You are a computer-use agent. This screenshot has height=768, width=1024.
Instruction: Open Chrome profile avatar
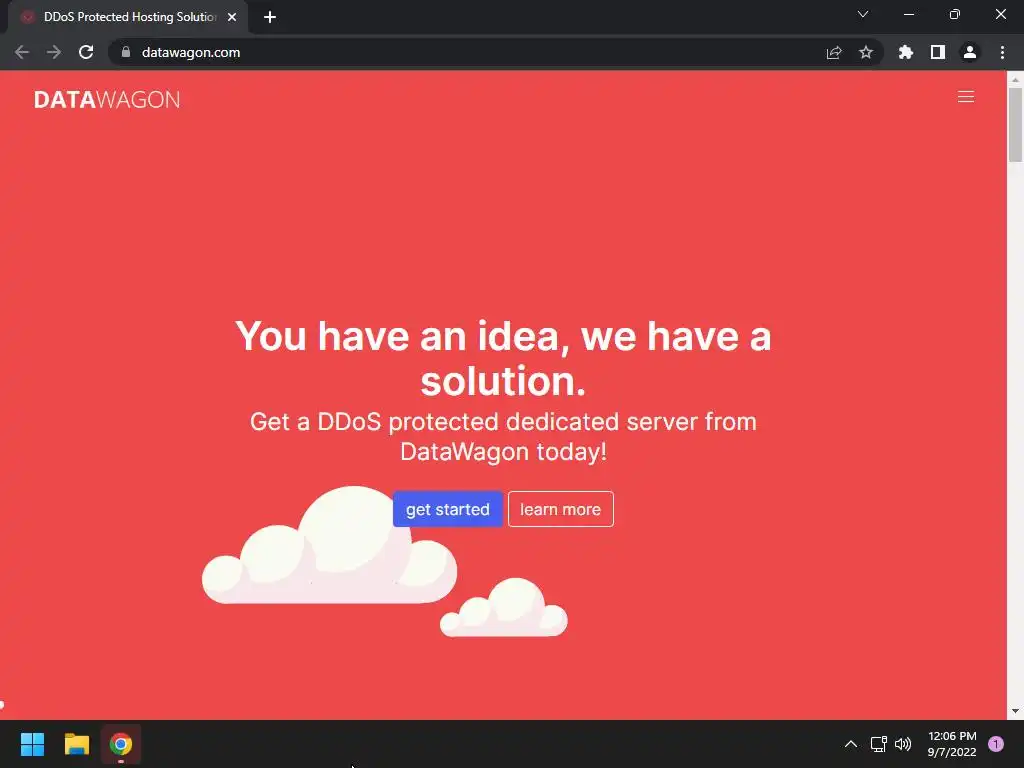[970, 52]
